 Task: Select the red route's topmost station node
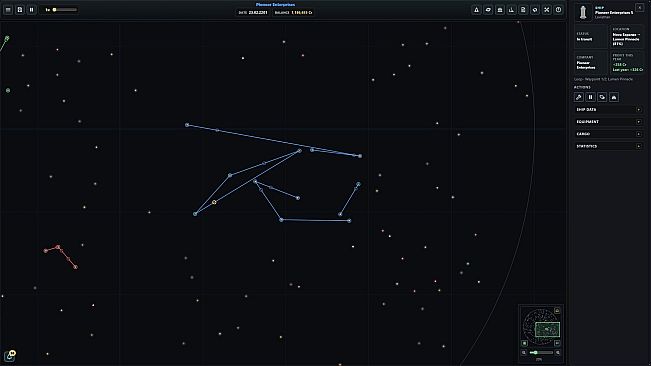click(58, 247)
